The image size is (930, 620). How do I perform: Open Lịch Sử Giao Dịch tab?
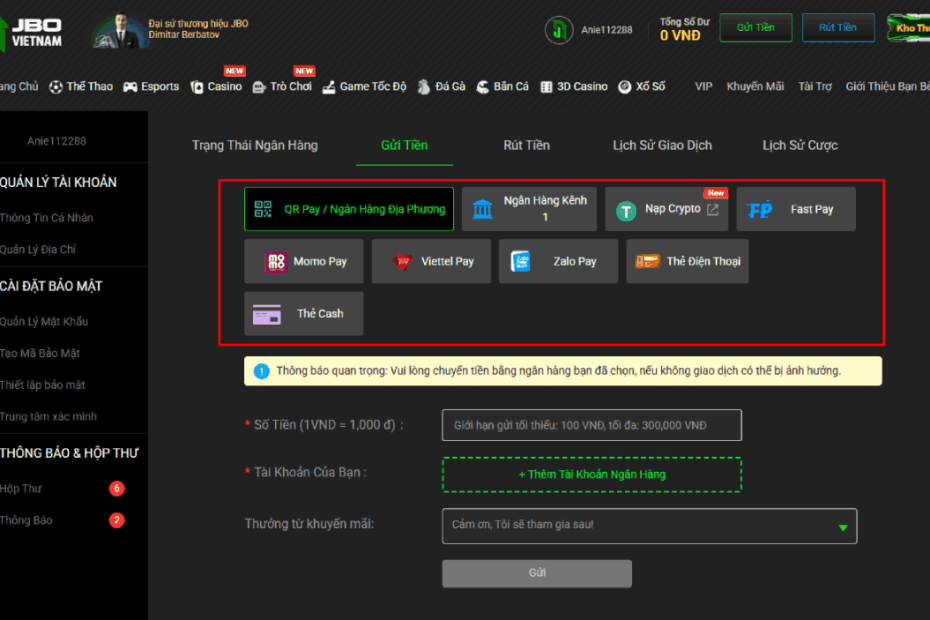663,145
